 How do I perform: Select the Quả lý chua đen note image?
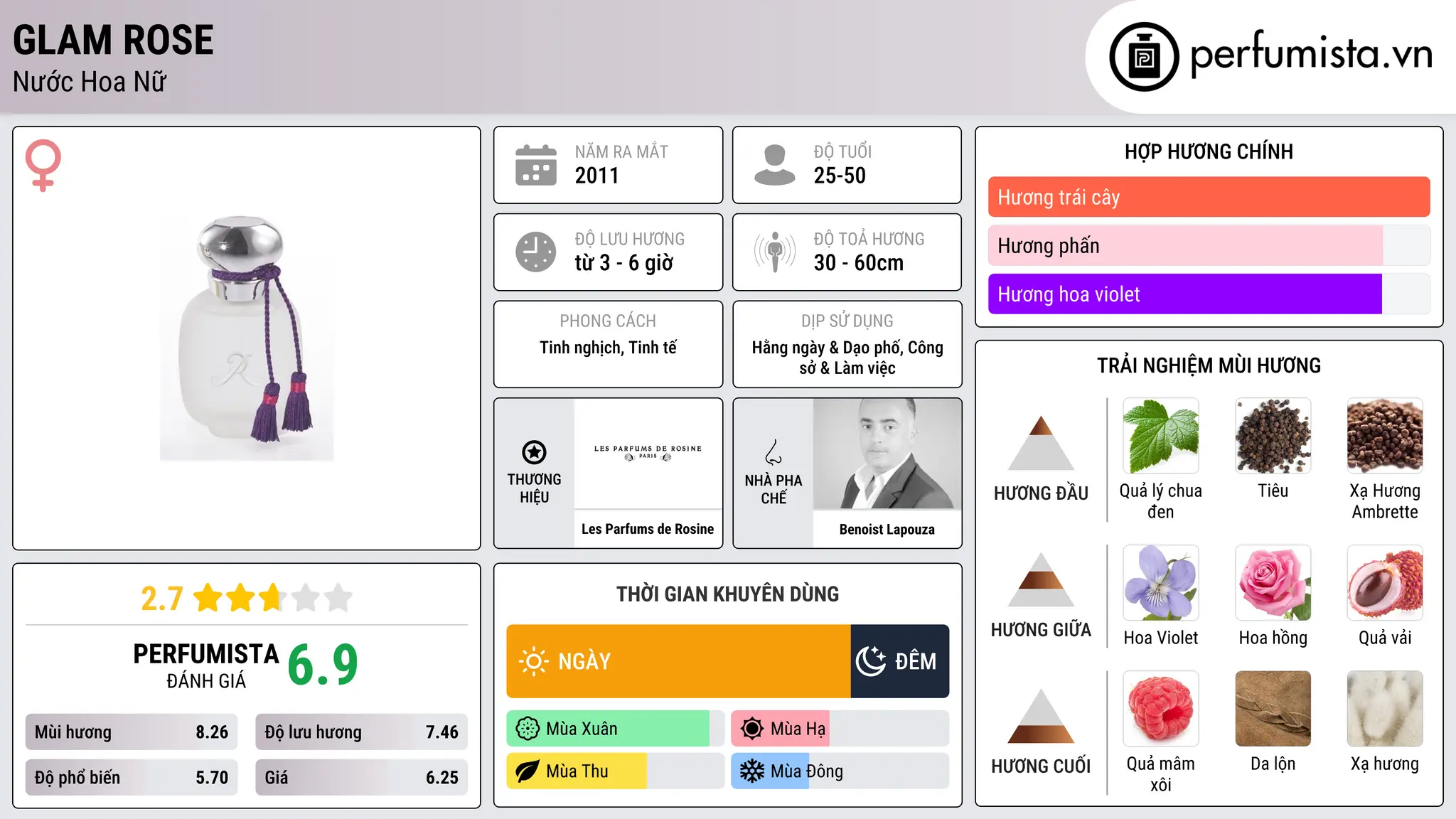(1161, 436)
